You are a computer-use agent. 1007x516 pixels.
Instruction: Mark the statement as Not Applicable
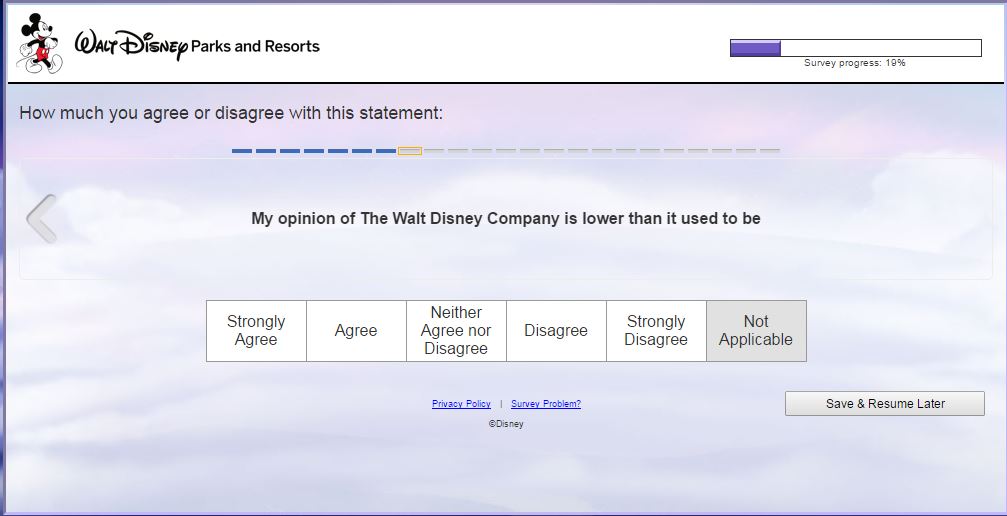pyautogui.click(x=756, y=331)
